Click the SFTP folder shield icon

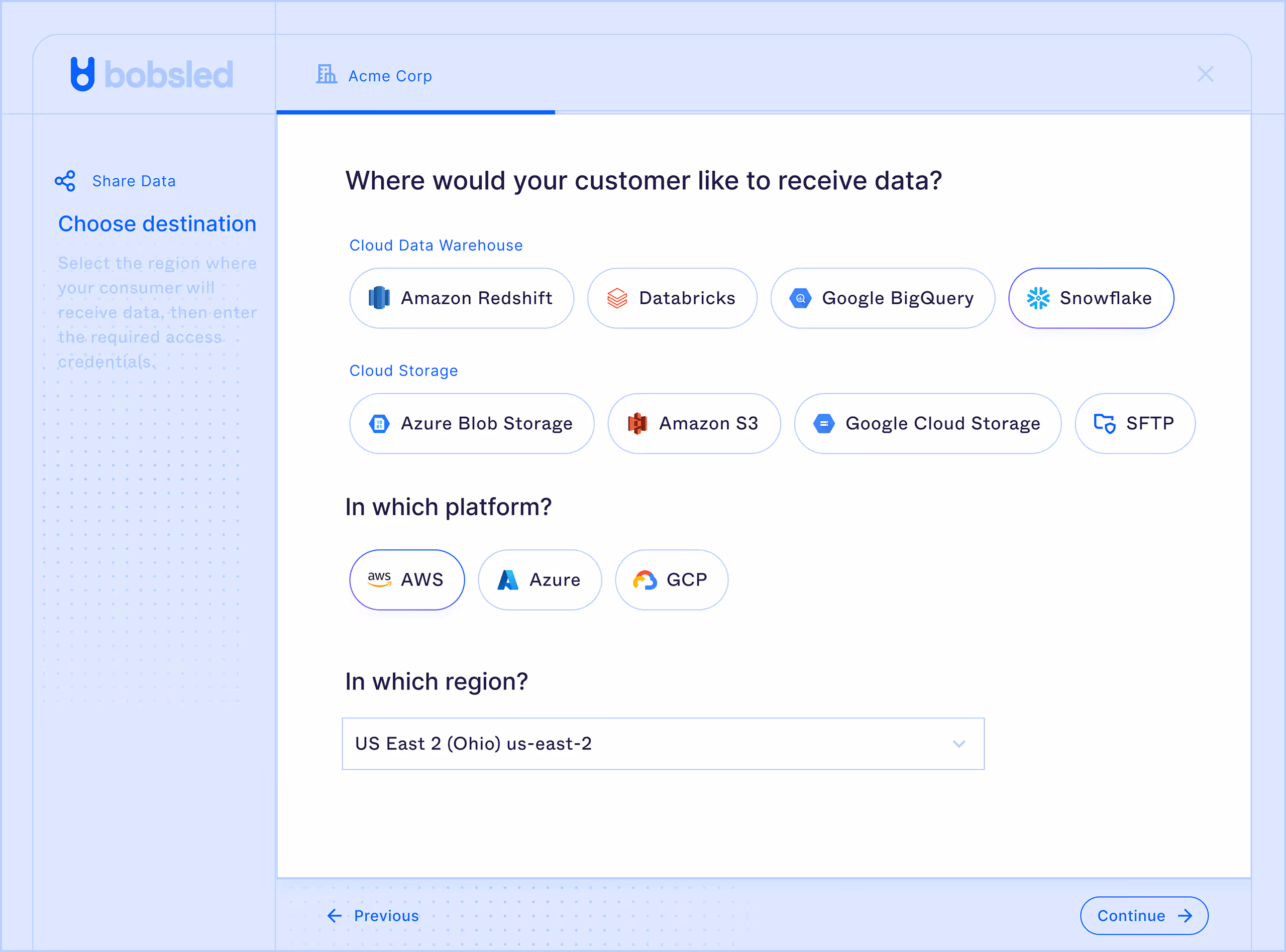(x=1105, y=424)
